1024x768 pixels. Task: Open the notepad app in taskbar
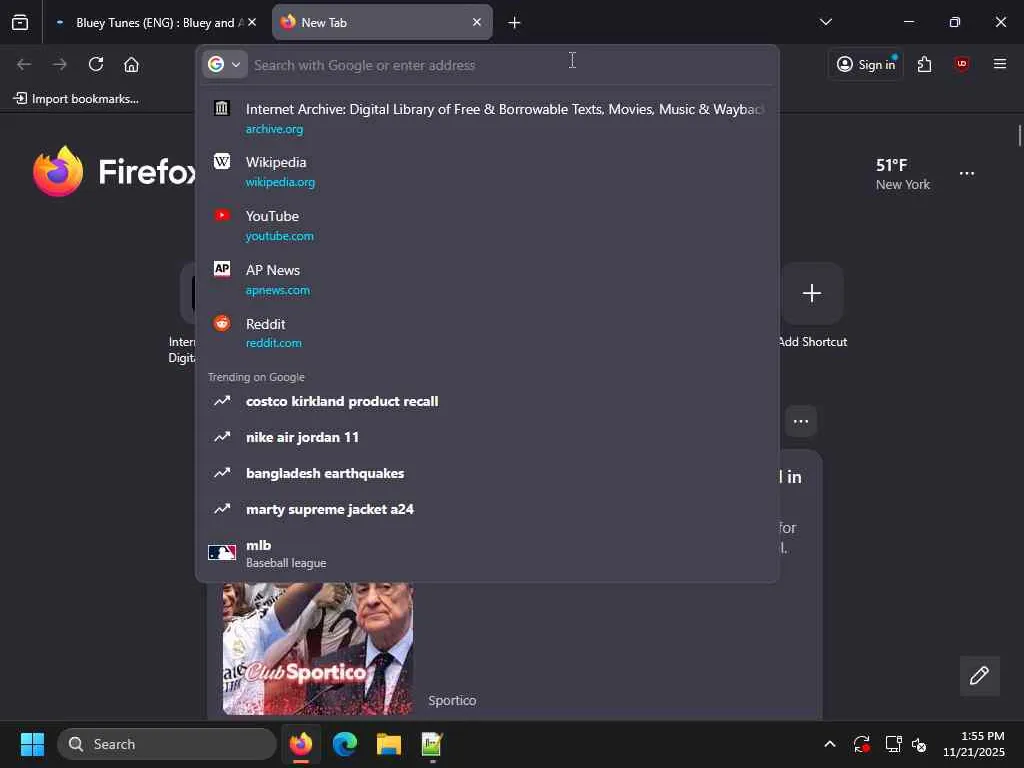[432, 744]
